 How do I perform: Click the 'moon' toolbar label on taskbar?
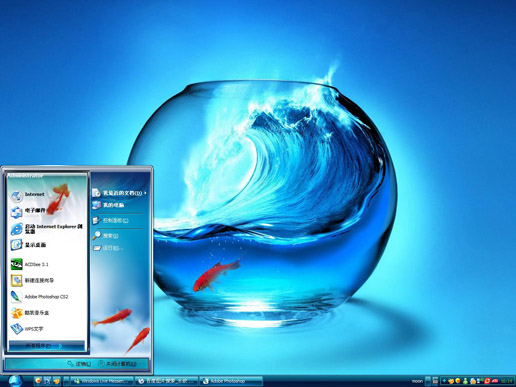(417, 381)
